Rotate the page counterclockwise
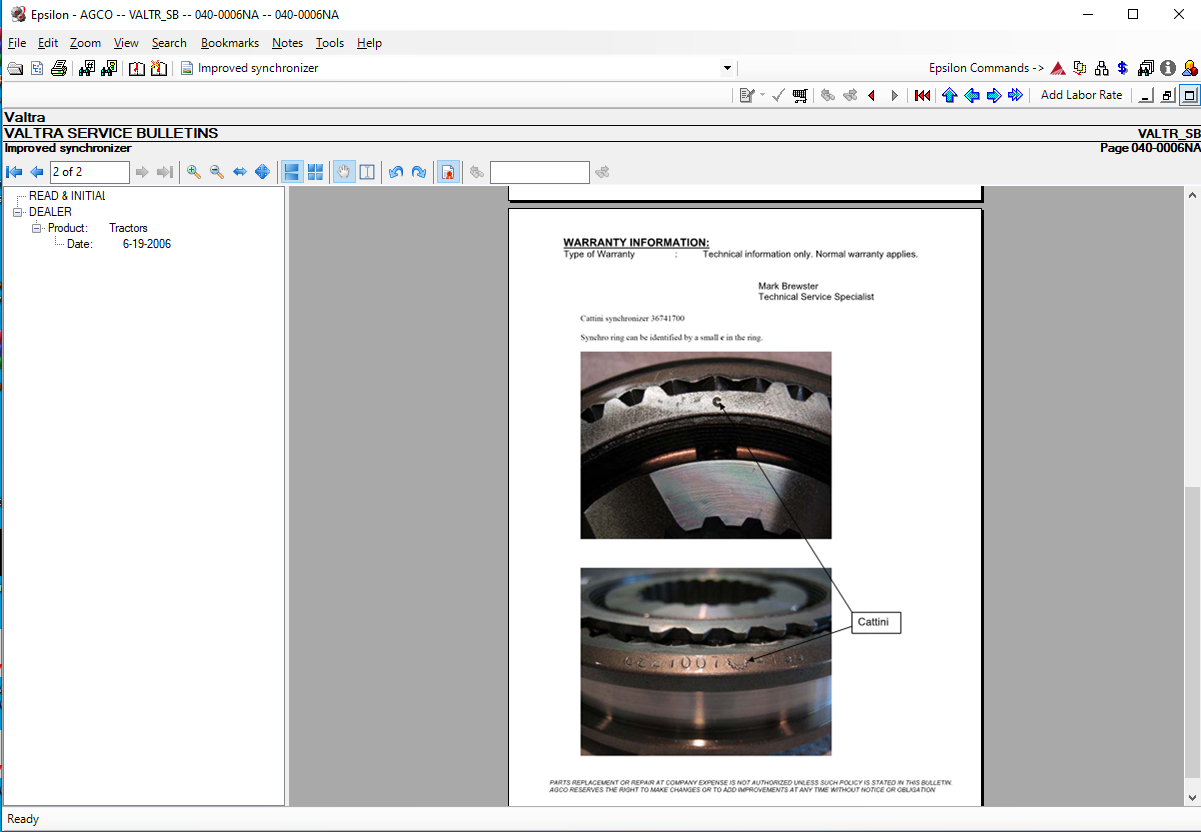This screenshot has width=1201, height=832. coord(396,172)
